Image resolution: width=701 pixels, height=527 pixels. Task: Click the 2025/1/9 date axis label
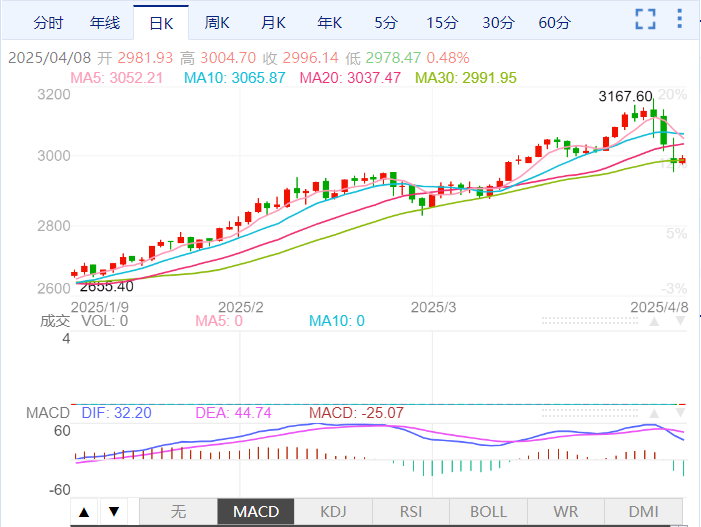(100, 307)
